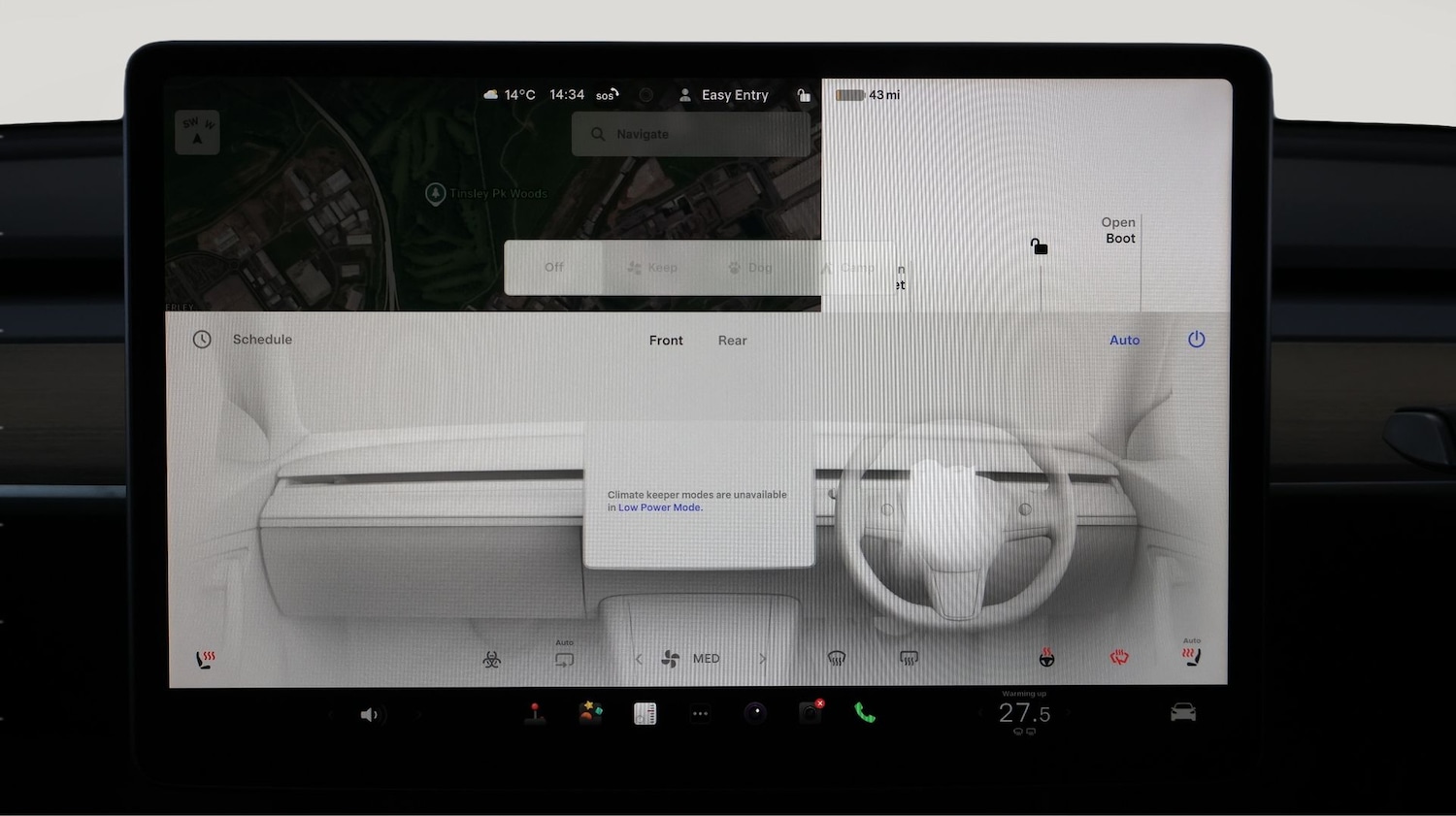This screenshot has height=816, width=1456.
Task: Click the Navigate search field
Action: click(688, 134)
